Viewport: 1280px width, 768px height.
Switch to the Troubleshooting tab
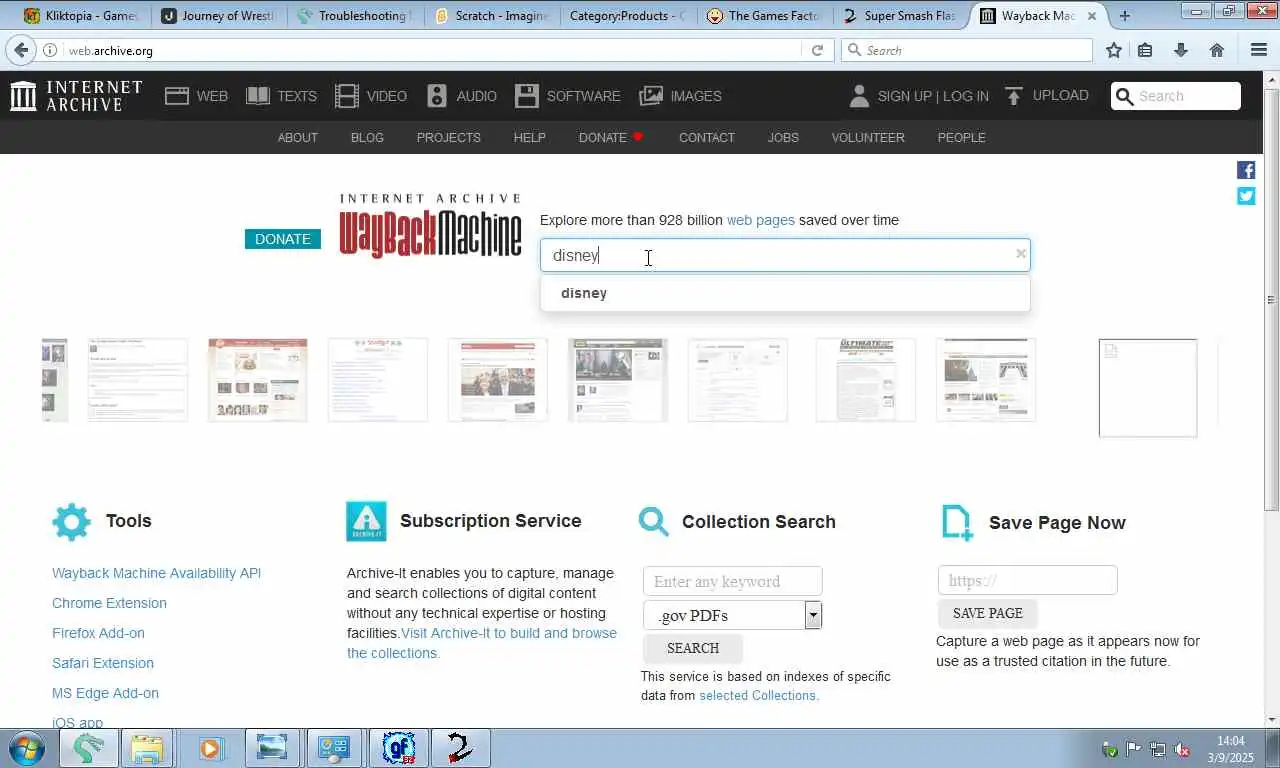[x=355, y=16]
